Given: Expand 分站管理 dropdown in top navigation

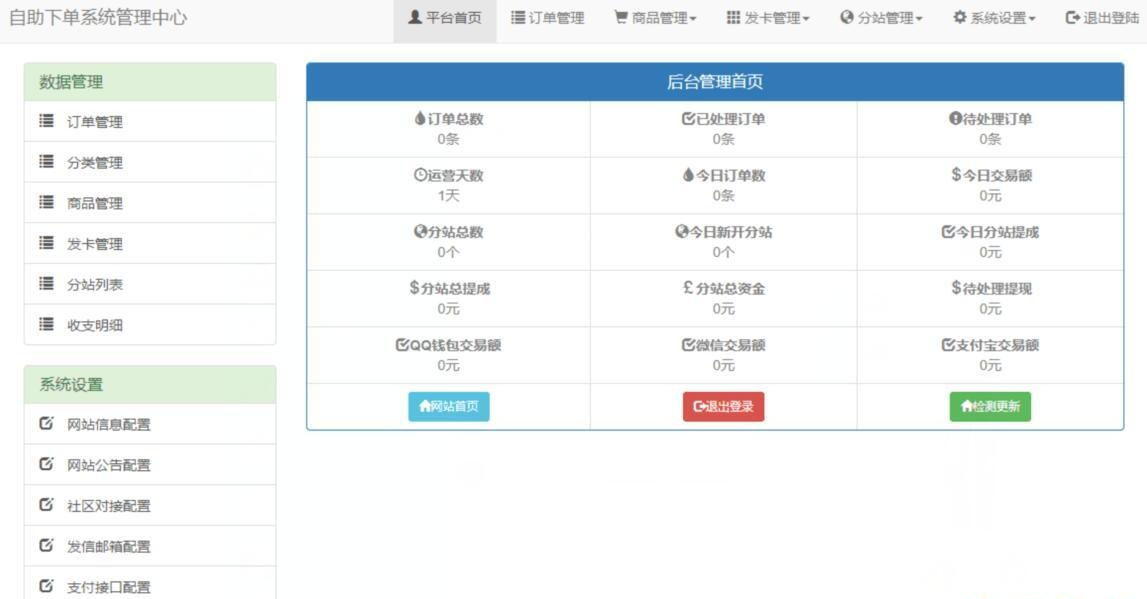Looking at the screenshot, I should (x=881, y=18).
